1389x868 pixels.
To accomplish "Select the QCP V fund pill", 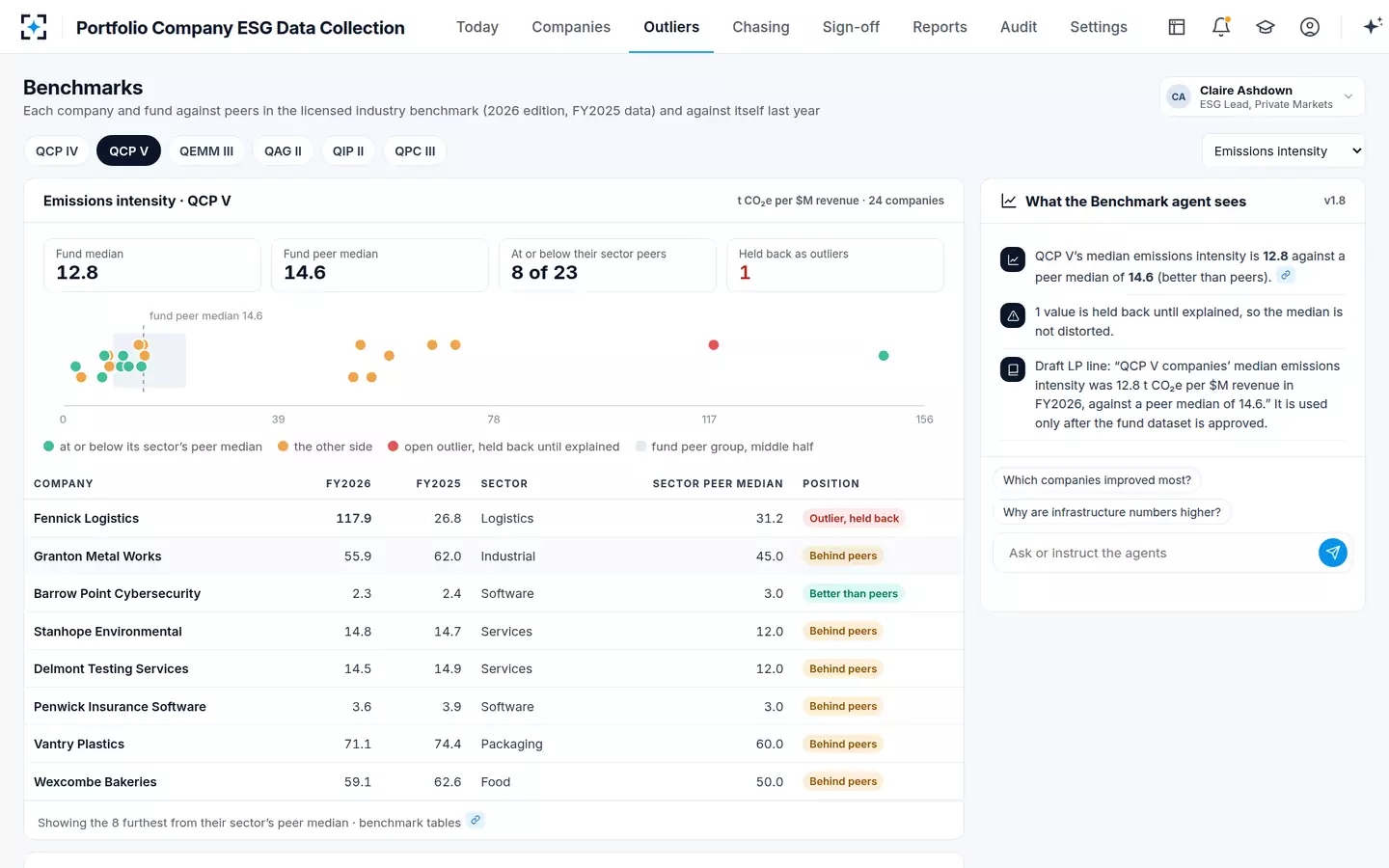I will (x=128, y=151).
